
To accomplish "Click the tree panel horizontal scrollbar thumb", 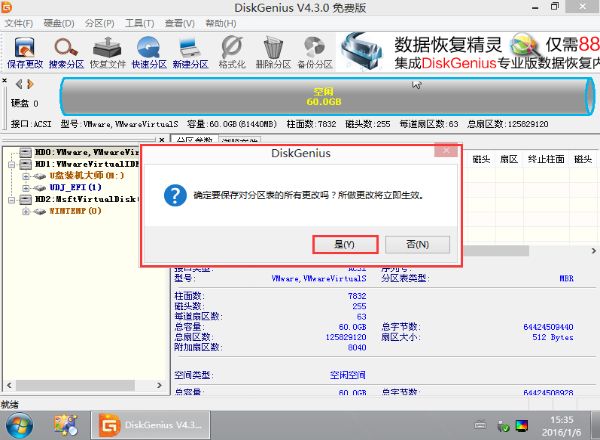I will (x=75, y=385).
